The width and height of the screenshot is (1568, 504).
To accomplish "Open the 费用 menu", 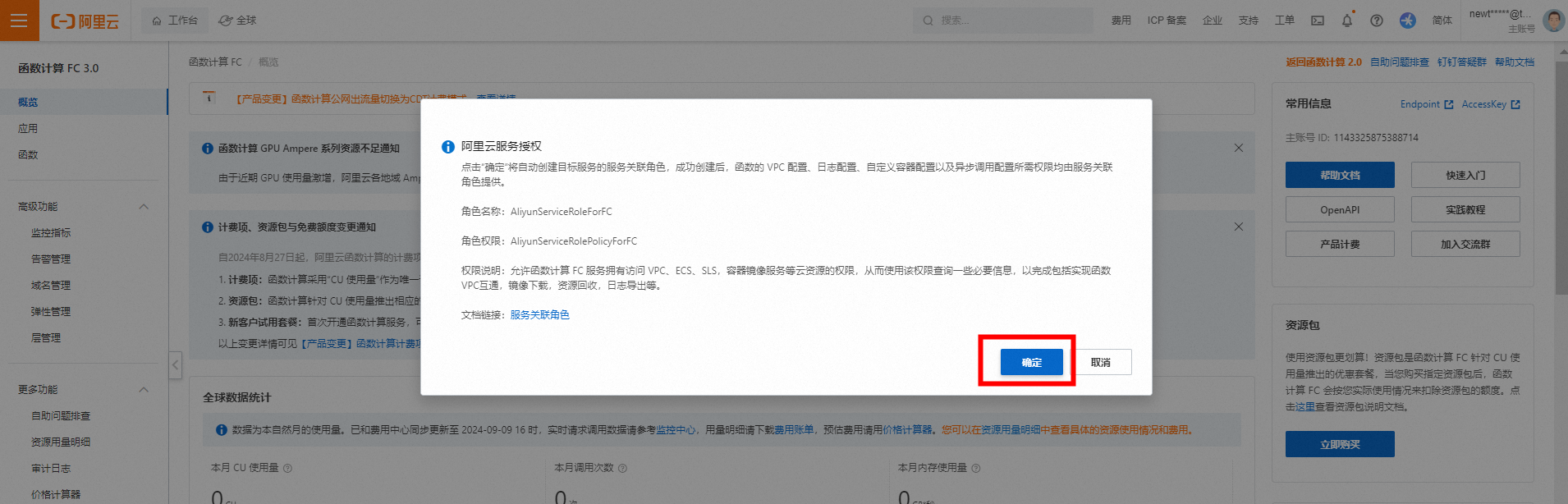I will tap(1121, 21).
